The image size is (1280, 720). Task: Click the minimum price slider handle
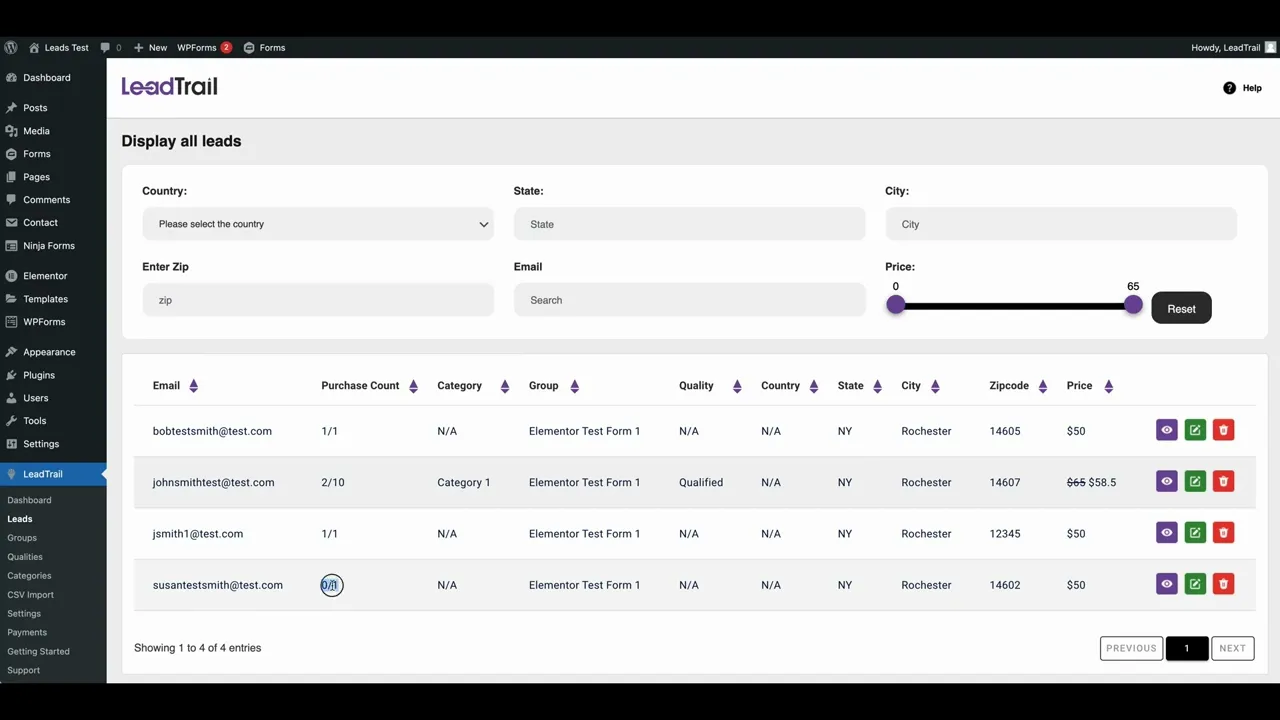coord(896,305)
